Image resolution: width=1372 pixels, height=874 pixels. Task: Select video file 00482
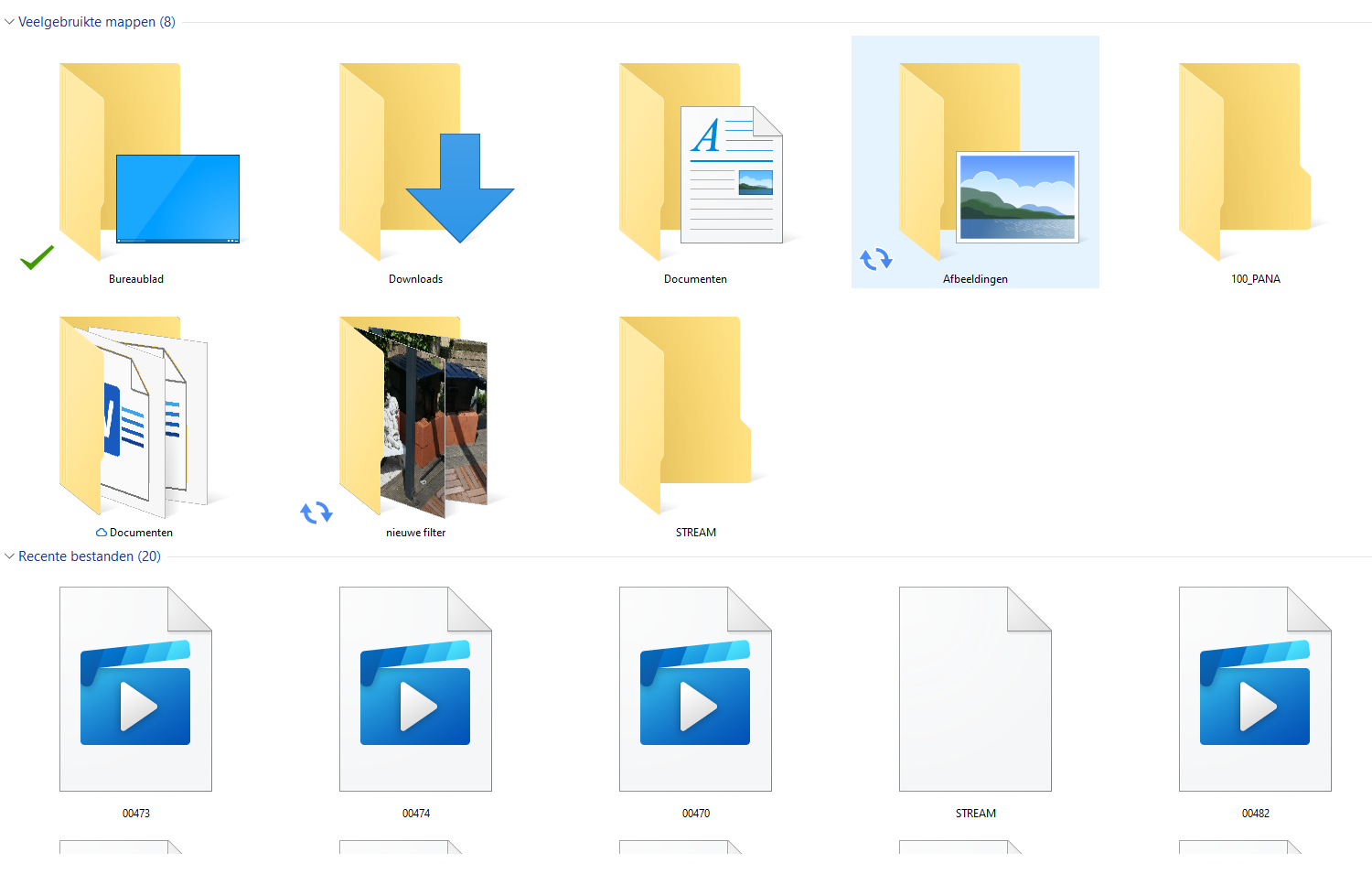(x=1255, y=690)
